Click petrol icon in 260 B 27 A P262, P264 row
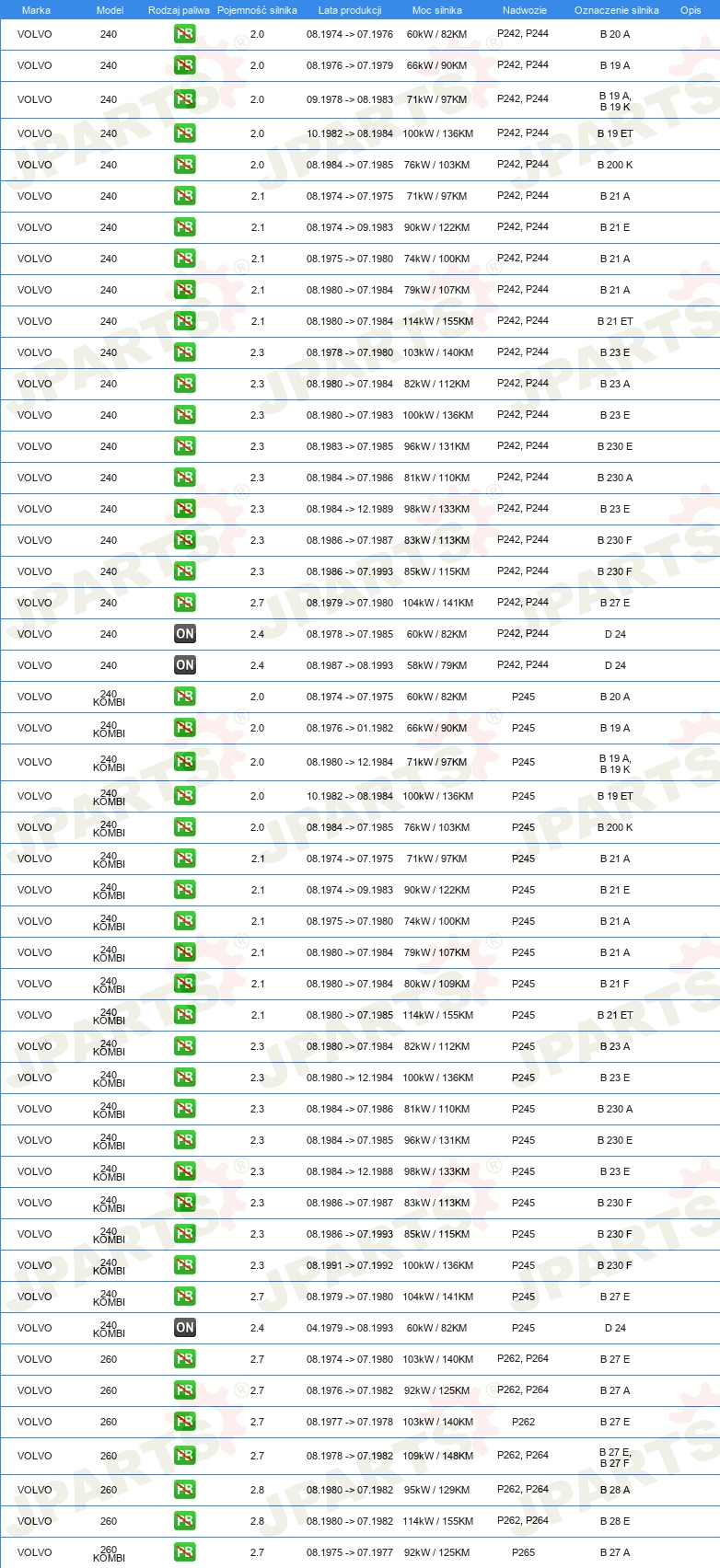 coord(185,1390)
